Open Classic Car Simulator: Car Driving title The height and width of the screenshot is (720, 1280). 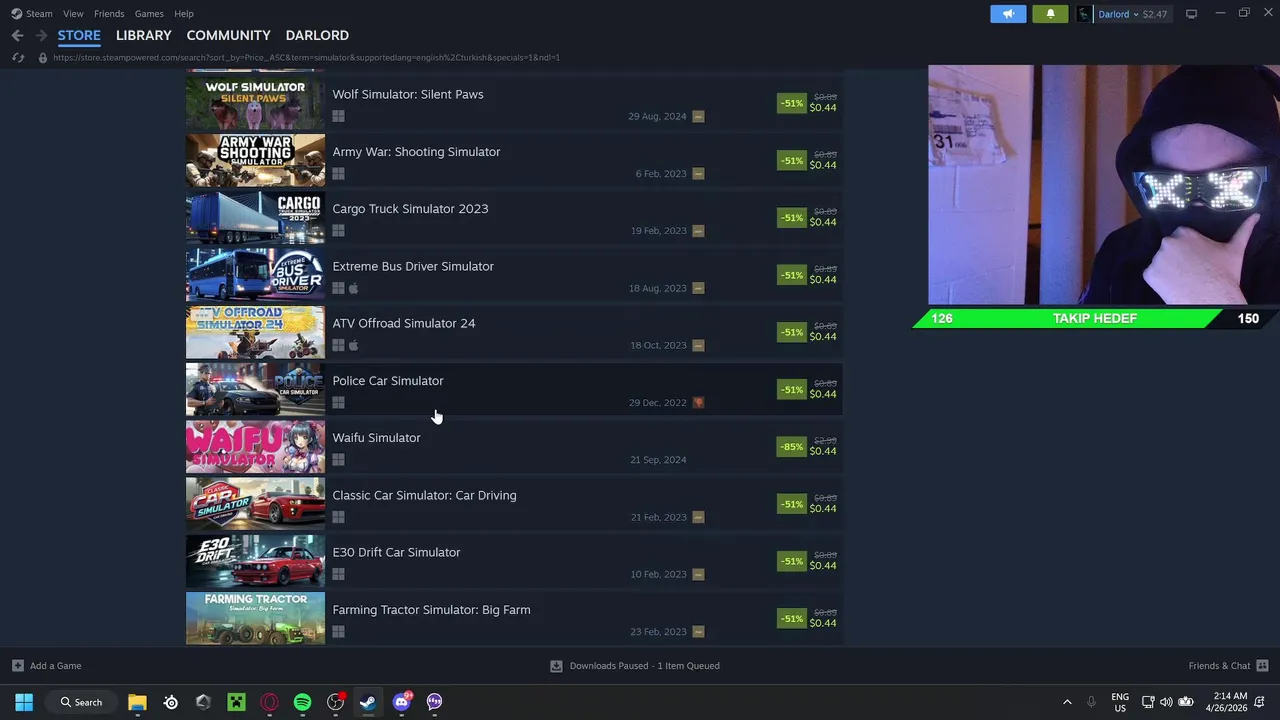coord(424,495)
